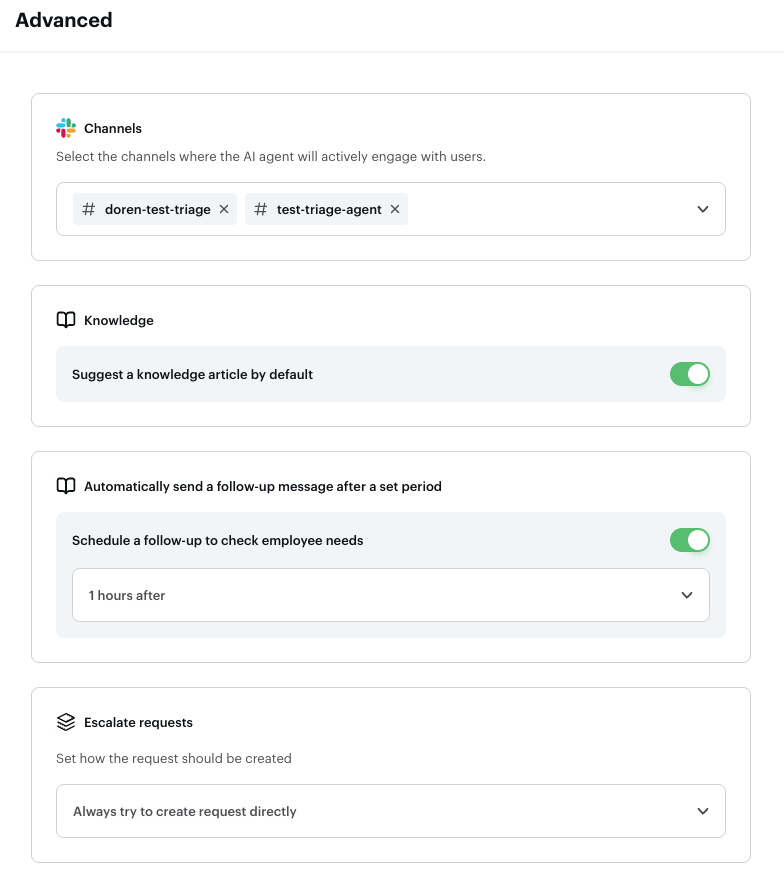Click the book icon beside the follow-up heading

point(66,486)
